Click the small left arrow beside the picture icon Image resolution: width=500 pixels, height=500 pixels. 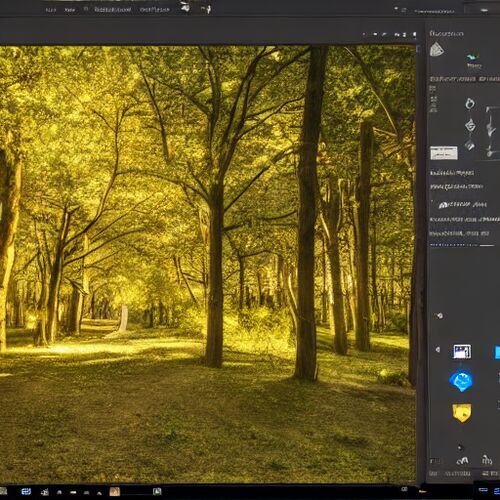click(438, 349)
